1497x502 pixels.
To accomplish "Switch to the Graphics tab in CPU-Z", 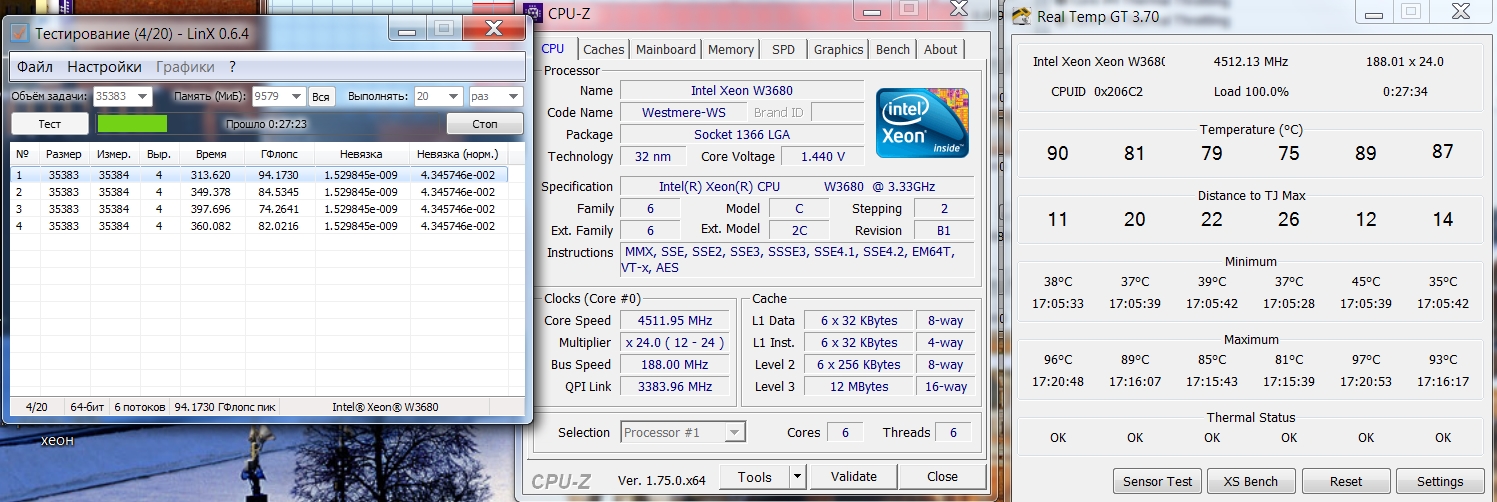I will pyautogui.click(x=838, y=49).
